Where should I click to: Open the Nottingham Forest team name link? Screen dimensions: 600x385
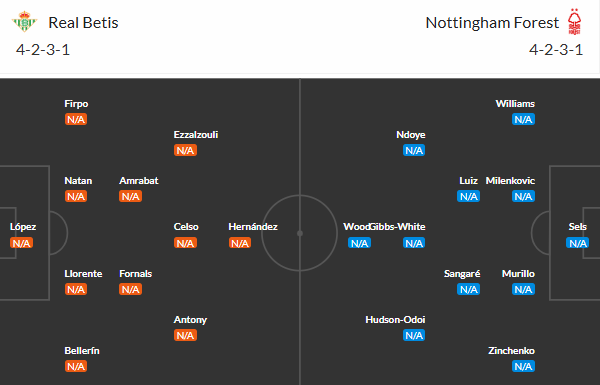[x=492, y=23]
